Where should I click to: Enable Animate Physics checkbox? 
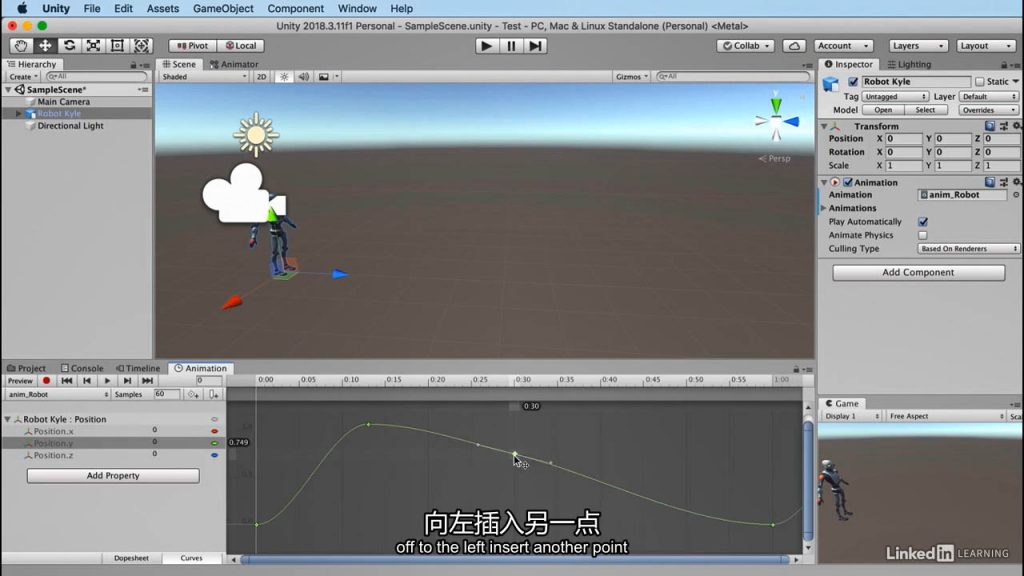point(923,235)
